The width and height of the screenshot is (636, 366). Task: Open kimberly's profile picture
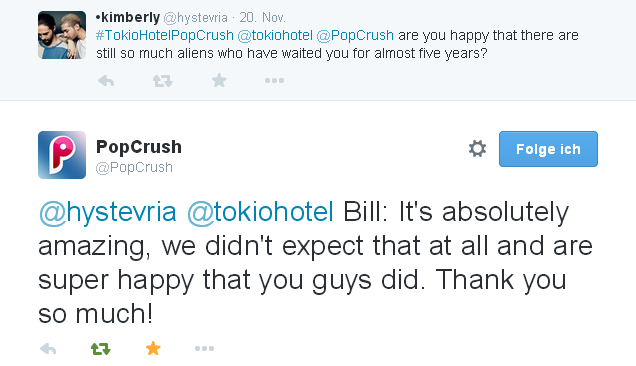(x=62, y=35)
